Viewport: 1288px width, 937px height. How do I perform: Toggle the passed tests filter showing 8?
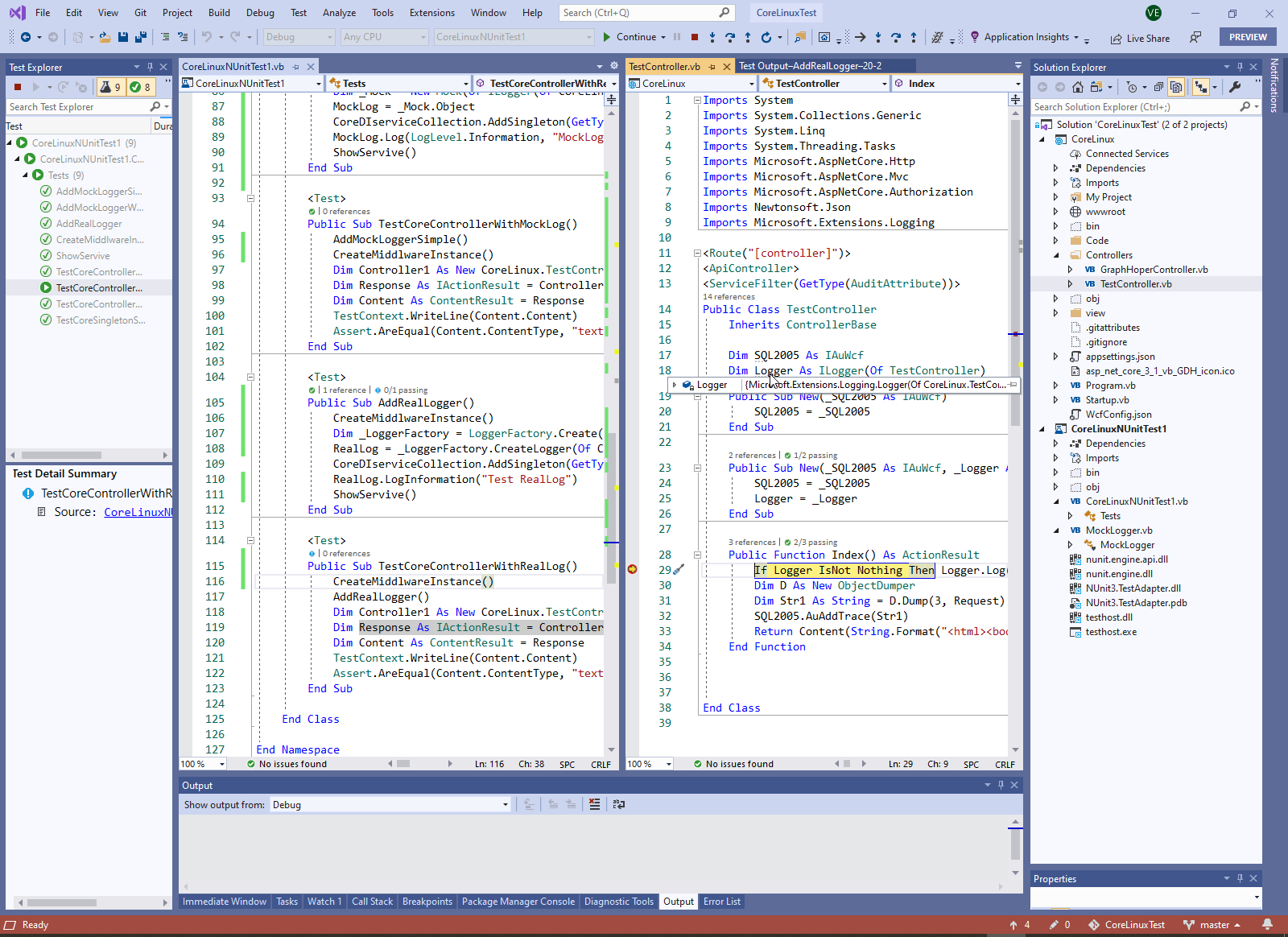click(x=140, y=87)
